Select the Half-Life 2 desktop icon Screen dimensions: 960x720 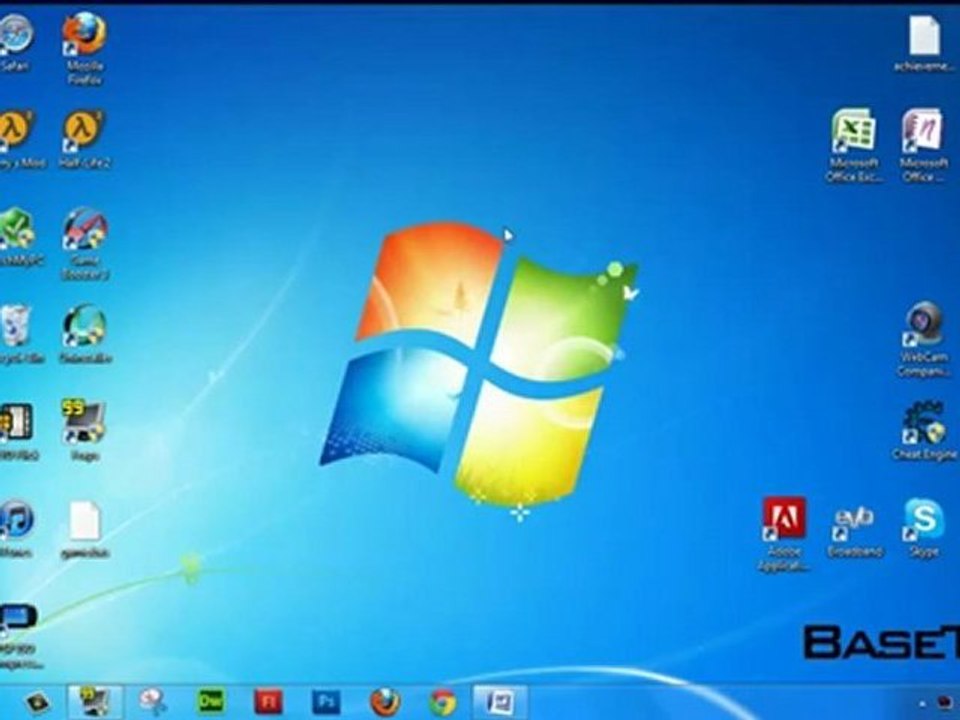pyautogui.click(x=84, y=138)
